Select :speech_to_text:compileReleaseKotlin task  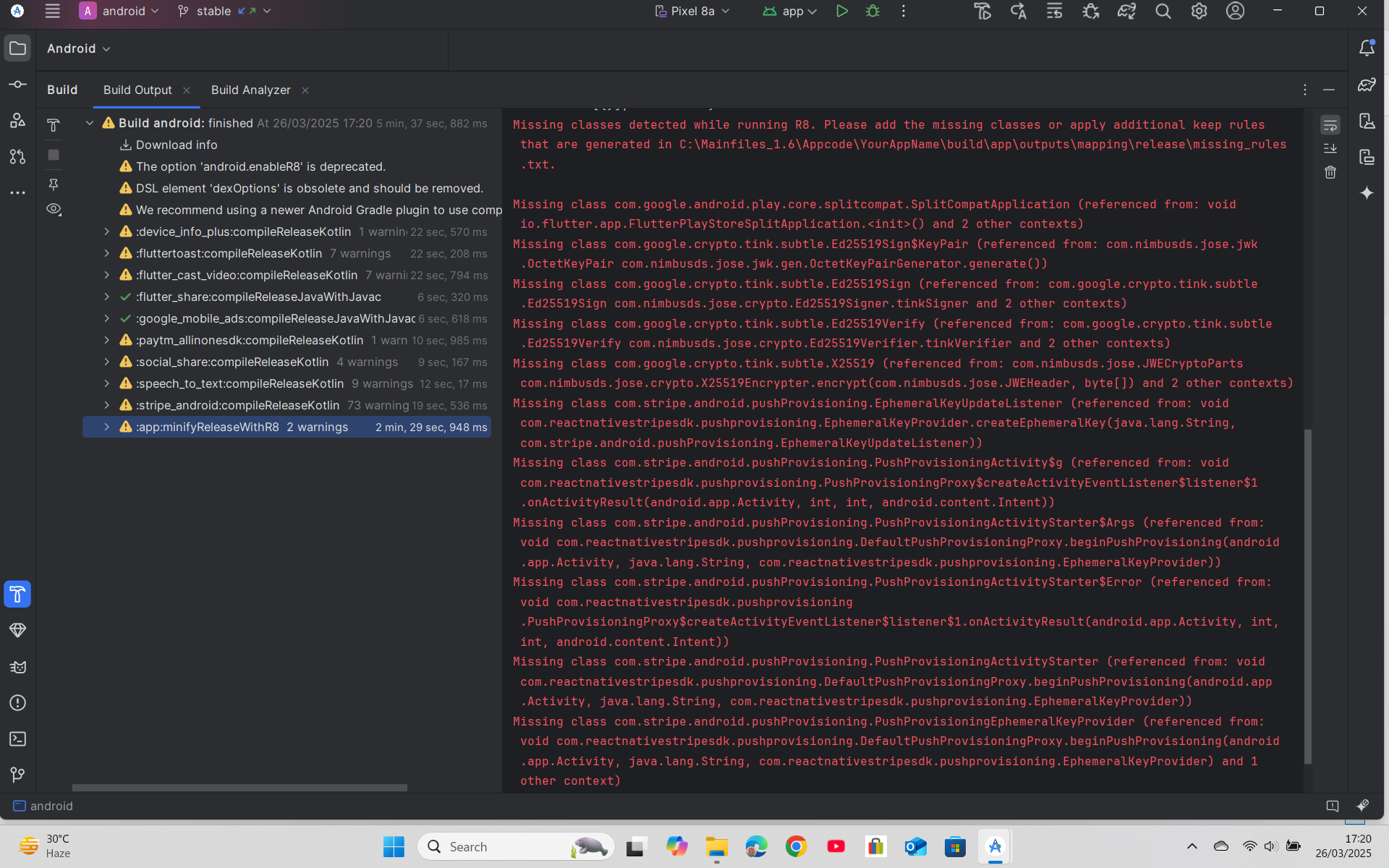click(287, 383)
